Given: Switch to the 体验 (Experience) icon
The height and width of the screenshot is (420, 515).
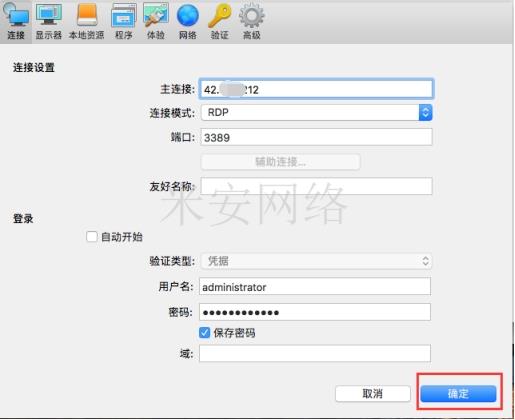Looking at the screenshot, I should point(156,21).
